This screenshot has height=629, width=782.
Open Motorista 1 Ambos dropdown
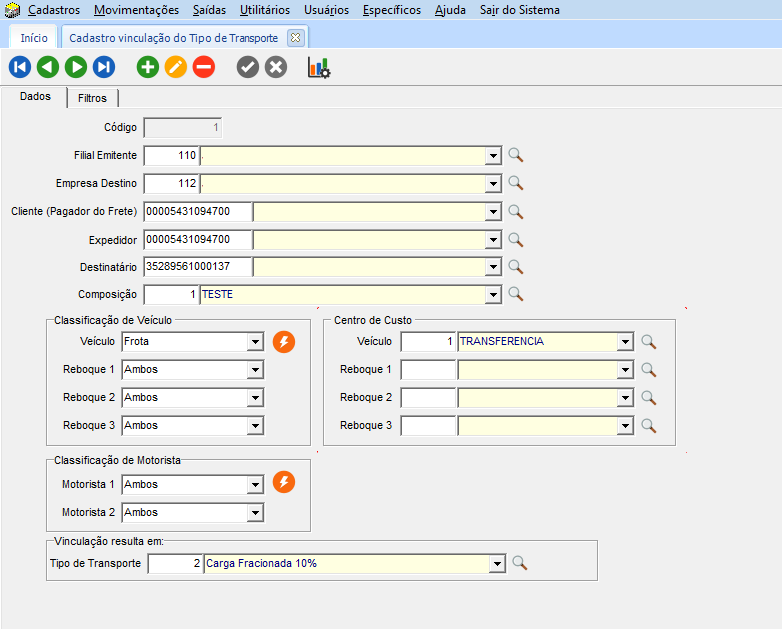[255, 484]
